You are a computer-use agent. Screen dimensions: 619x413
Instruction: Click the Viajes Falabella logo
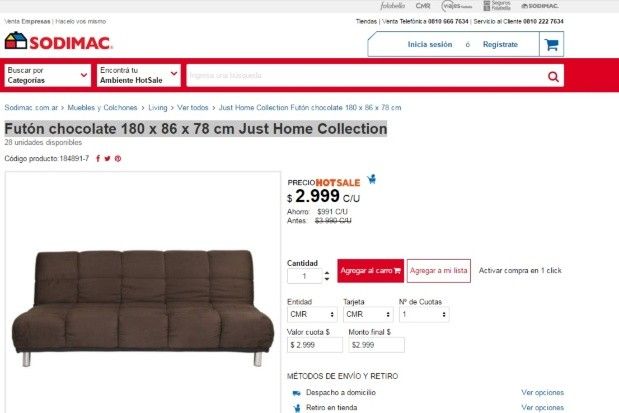click(x=457, y=6)
